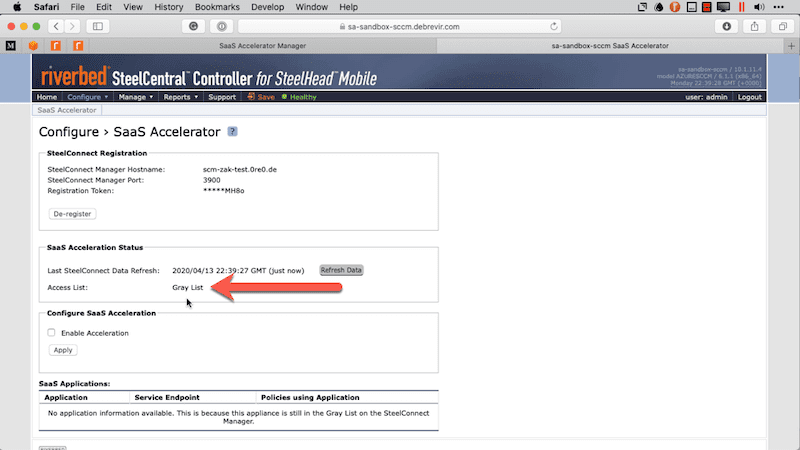
Task: Click the Safari address bar field
Action: click(x=399, y=27)
